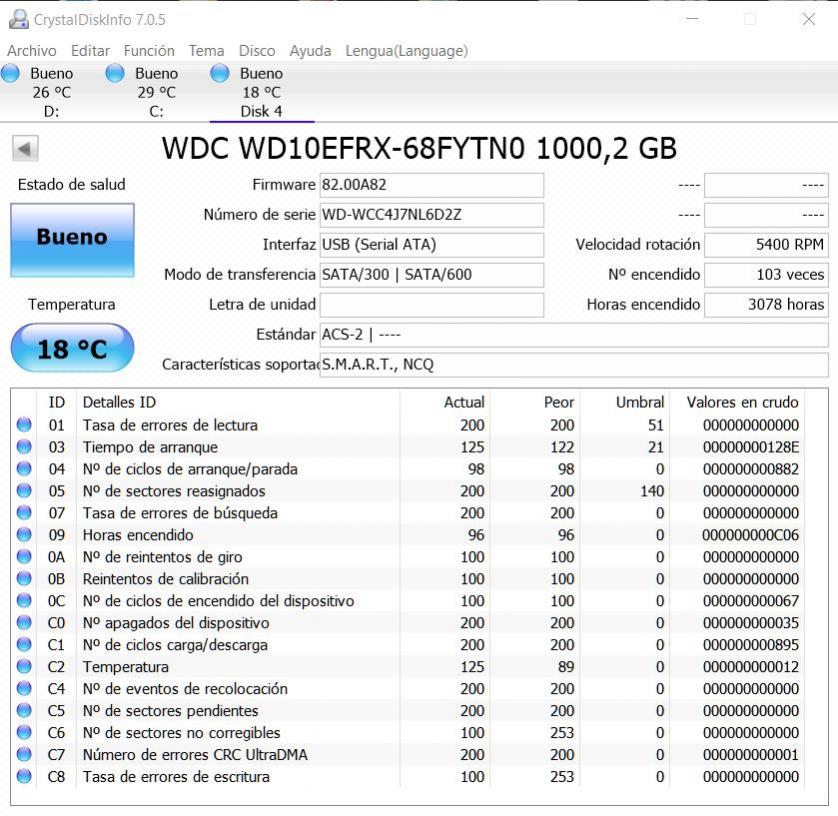The image size is (838, 816).
Task: Minimize the CrystalDiskInfo window
Action: pos(692,19)
